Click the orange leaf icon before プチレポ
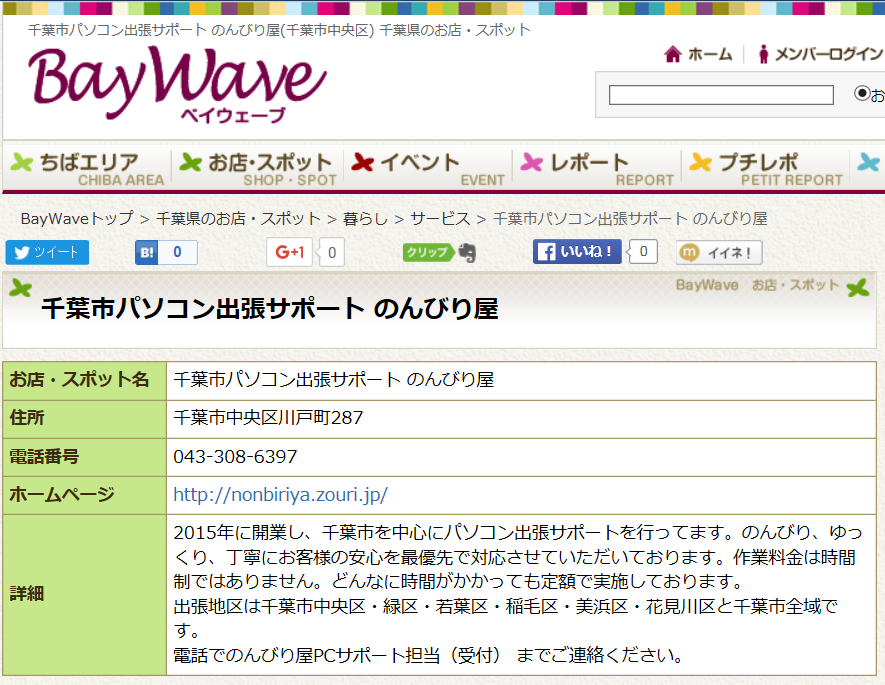This screenshot has width=885, height=685. (x=700, y=163)
